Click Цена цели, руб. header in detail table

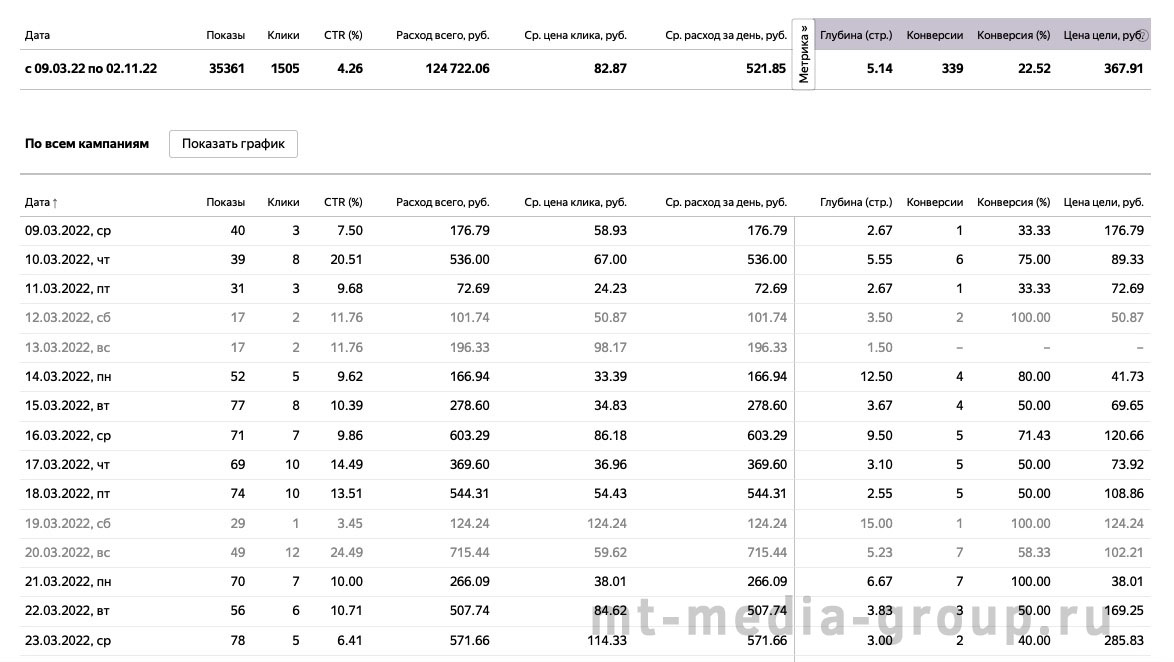pos(1104,202)
